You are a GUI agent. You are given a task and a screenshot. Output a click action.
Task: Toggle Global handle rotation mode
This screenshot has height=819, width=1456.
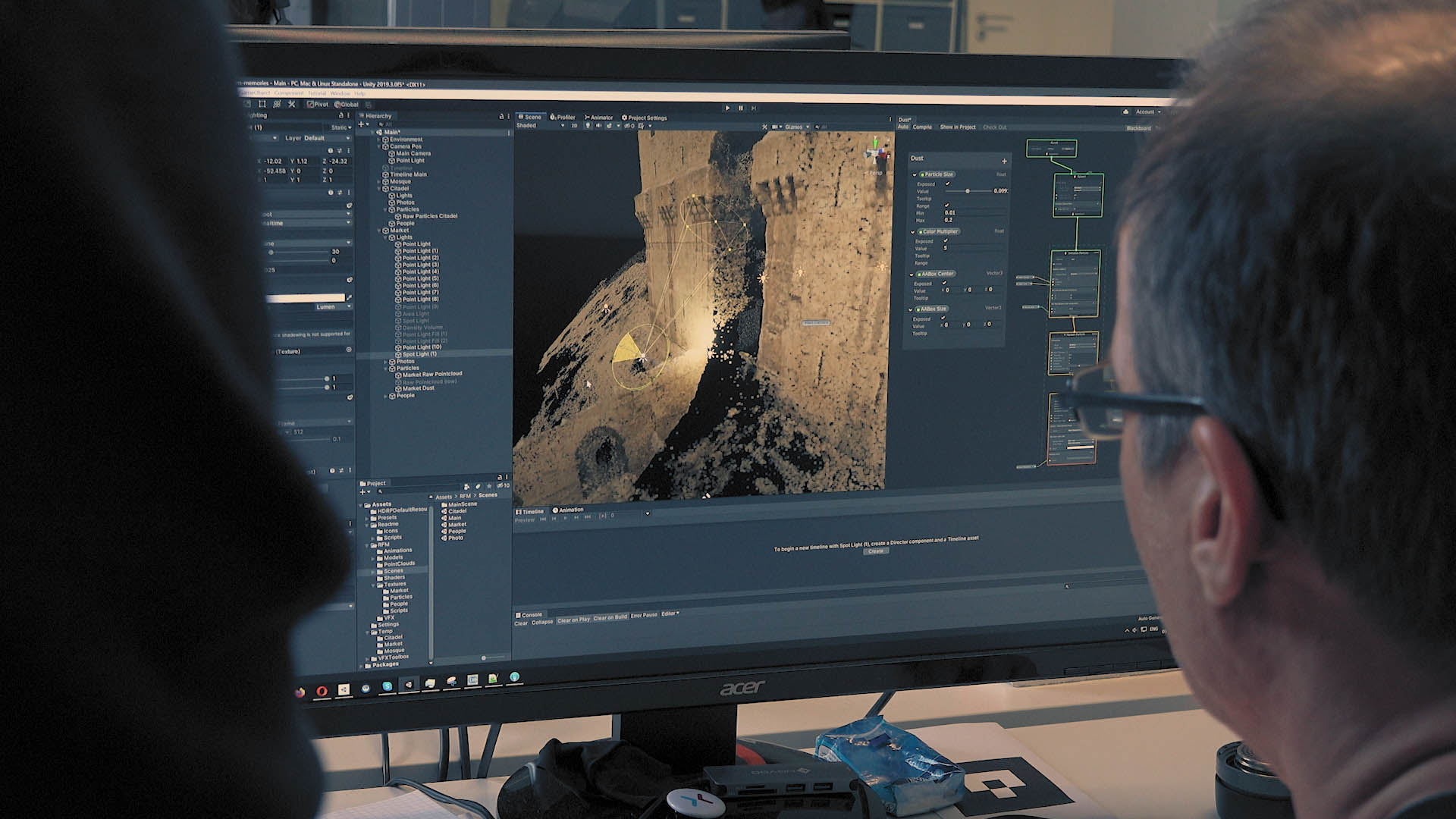point(345,104)
